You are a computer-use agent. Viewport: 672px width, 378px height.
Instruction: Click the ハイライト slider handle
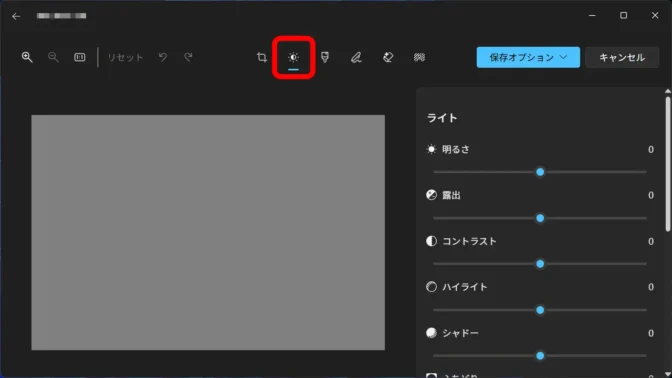(540, 310)
